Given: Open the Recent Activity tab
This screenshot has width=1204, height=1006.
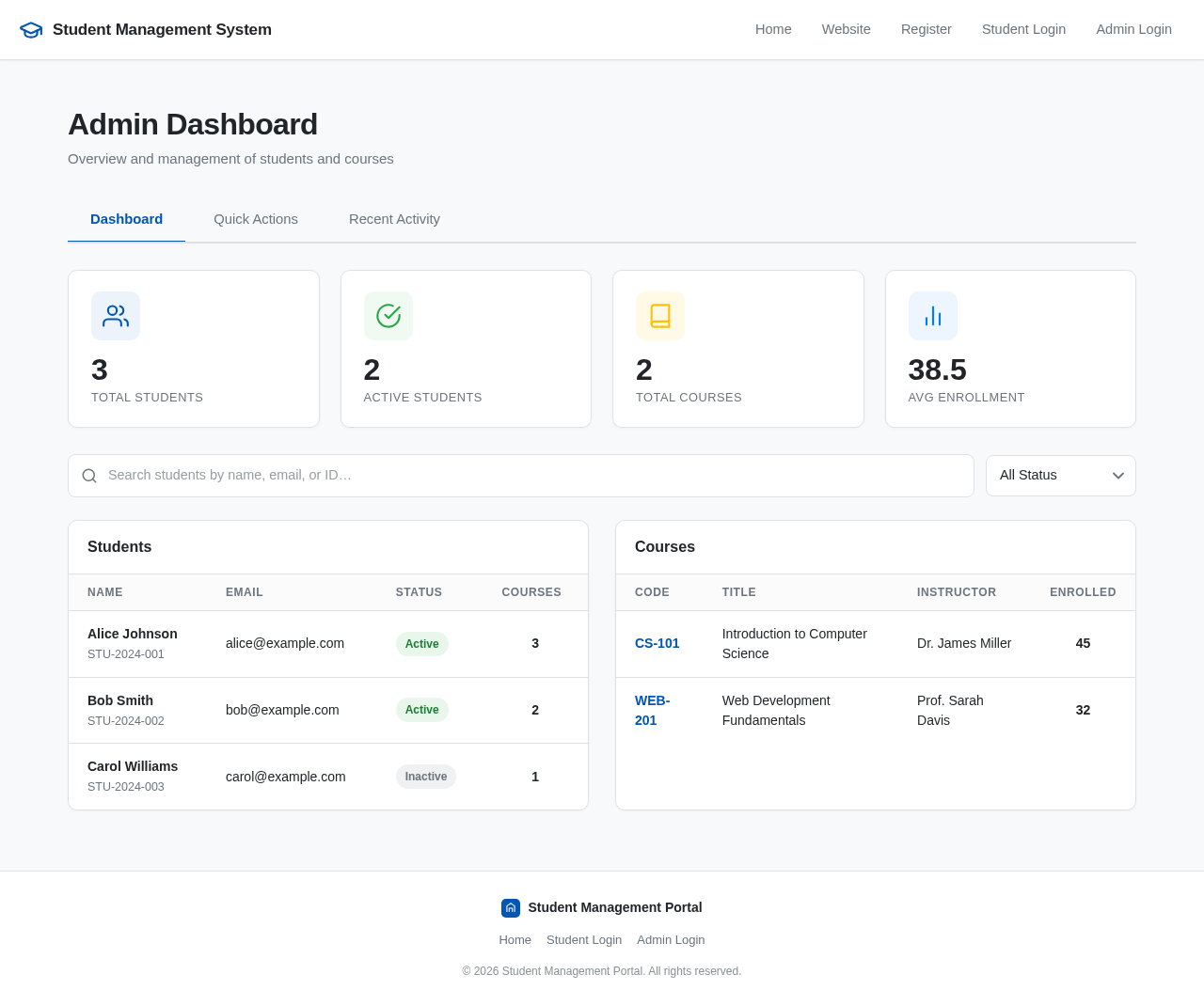Looking at the screenshot, I should (394, 219).
